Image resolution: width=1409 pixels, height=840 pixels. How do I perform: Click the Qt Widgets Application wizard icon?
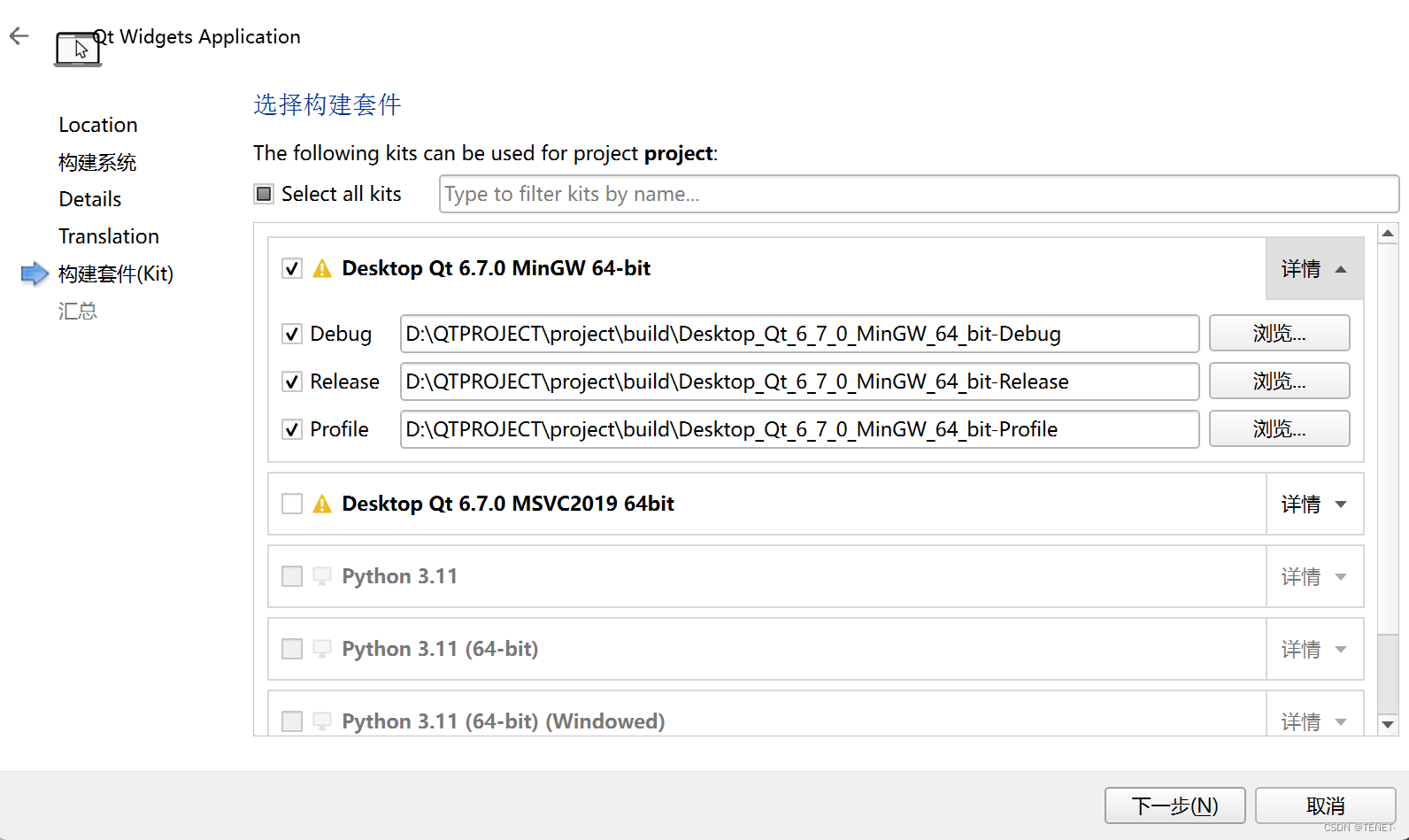coord(78,49)
